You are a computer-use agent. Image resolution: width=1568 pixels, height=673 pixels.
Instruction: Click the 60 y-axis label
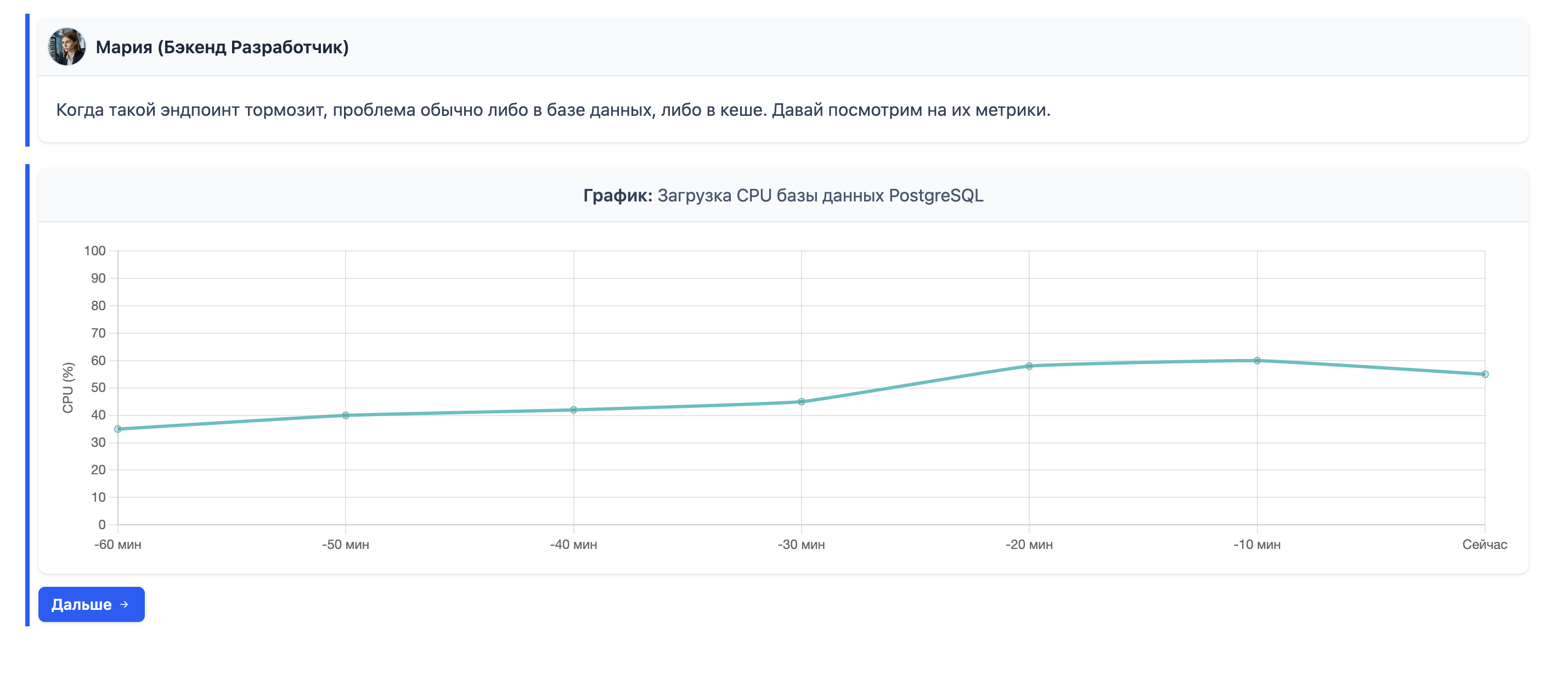coord(98,361)
